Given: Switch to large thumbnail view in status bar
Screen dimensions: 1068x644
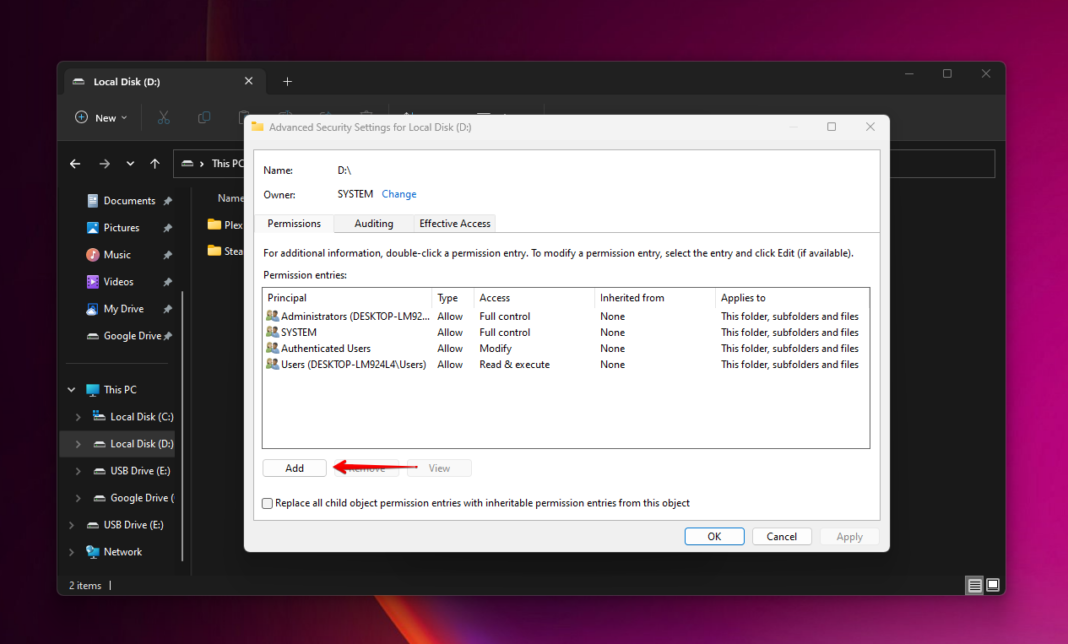Looking at the screenshot, I should pyautogui.click(x=991, y=584).
